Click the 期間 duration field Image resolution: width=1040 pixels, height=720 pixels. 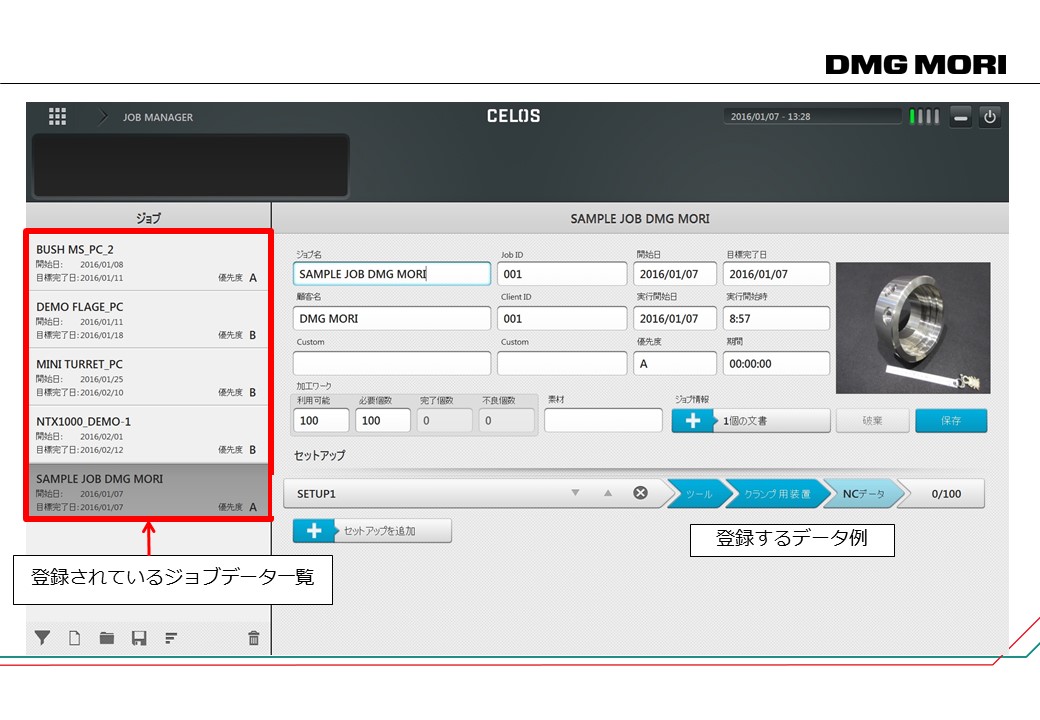coord(776,363)
